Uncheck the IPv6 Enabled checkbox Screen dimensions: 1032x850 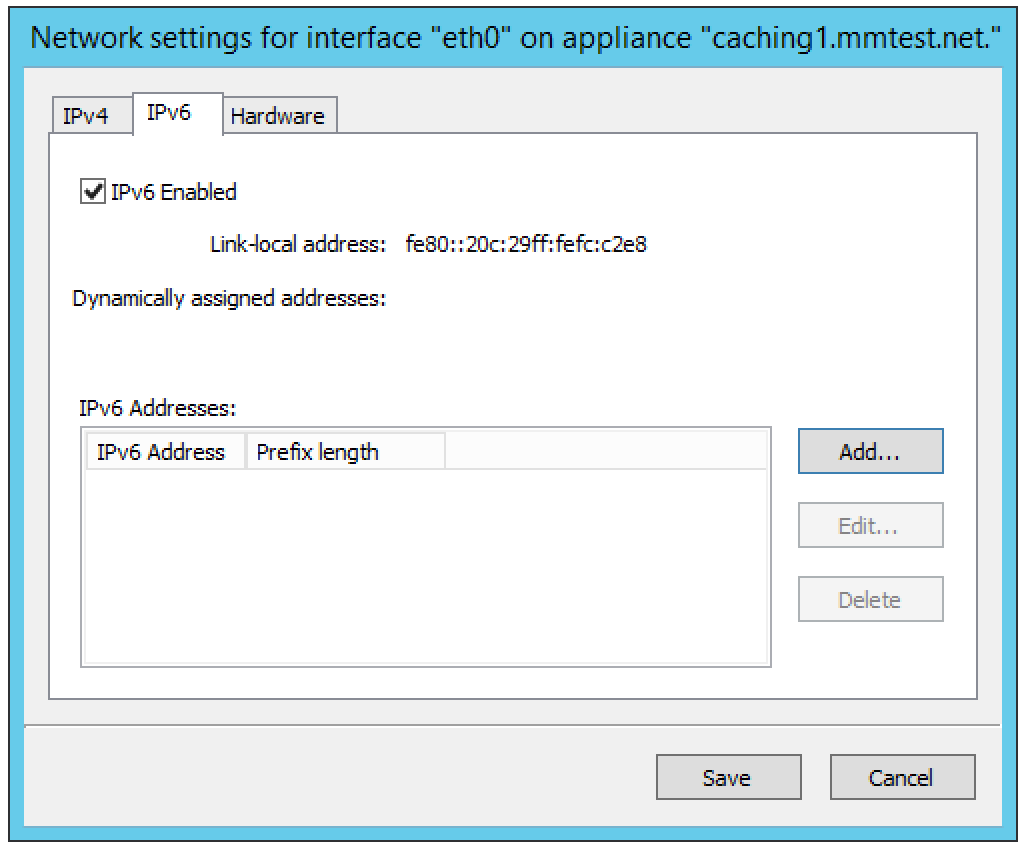pos(93,192)
